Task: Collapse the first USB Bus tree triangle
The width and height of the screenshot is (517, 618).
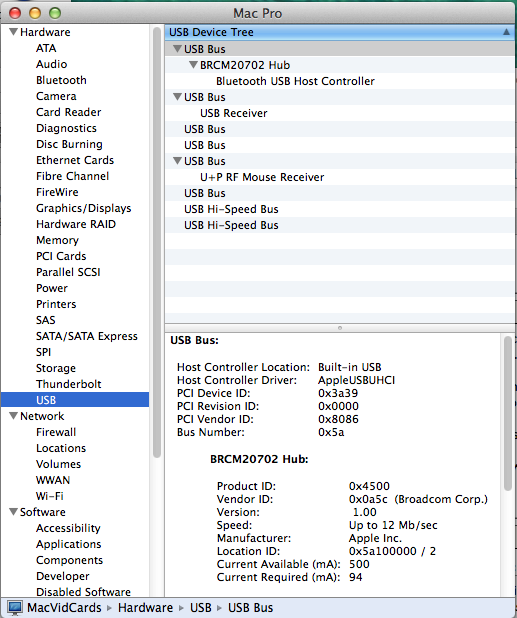Action: point(177,48)
